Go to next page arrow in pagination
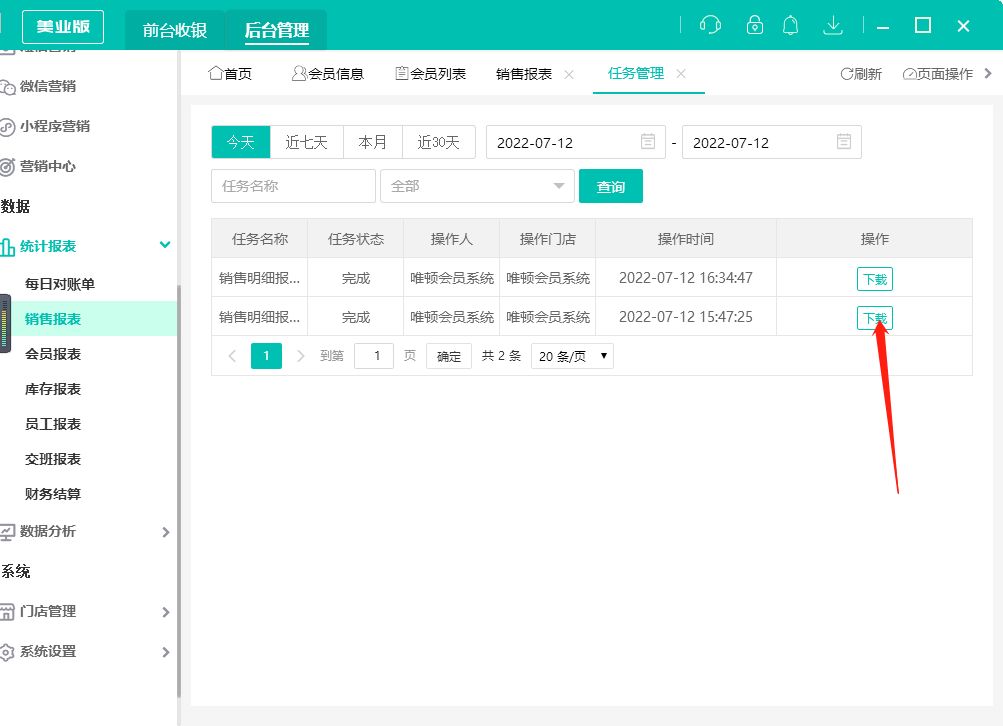This screenshot has width=1003, height=726. pyautogui.click(x=300, y=356)
